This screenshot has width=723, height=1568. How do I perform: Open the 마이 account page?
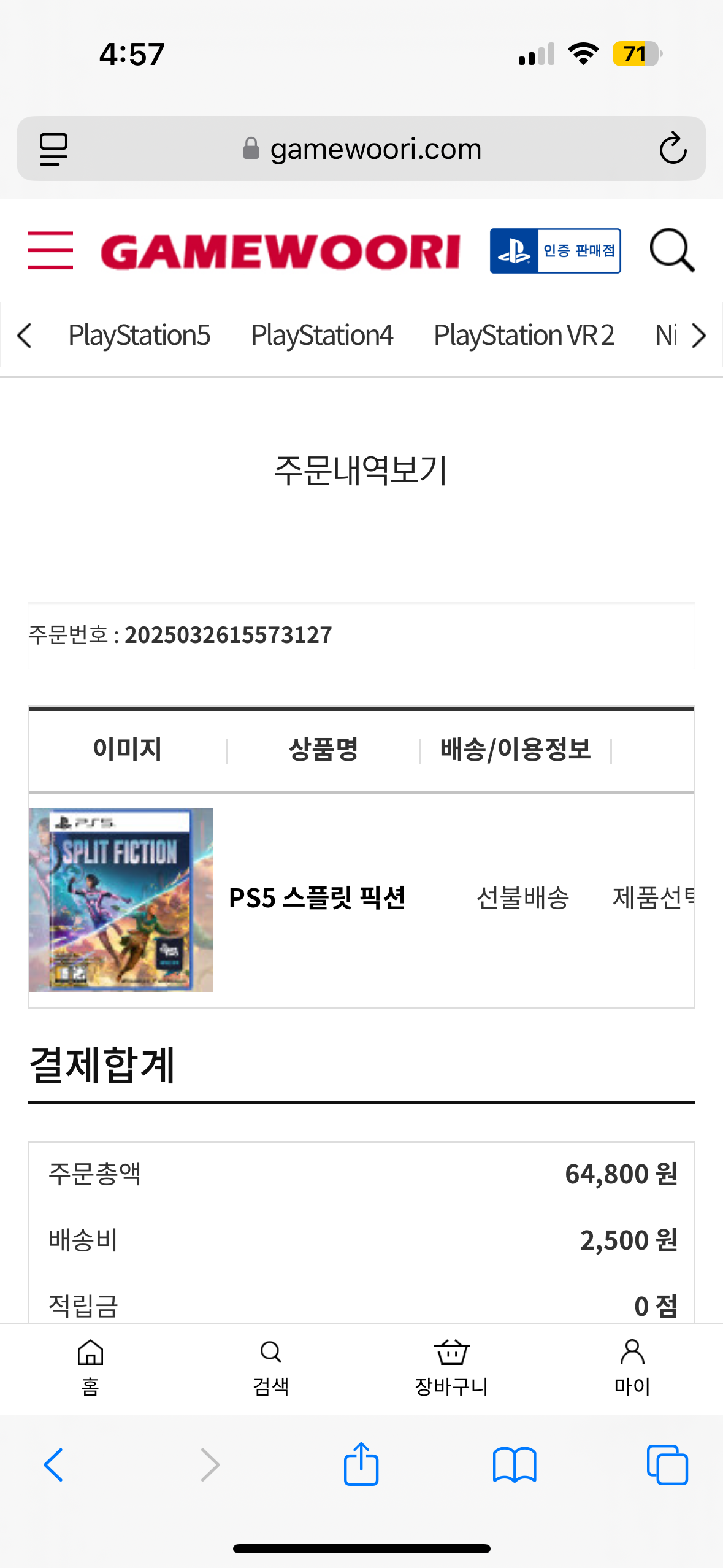pos(632,1367)
